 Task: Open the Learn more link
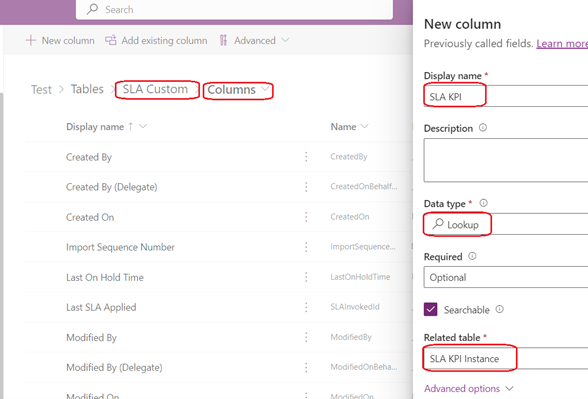coord(562,44)
